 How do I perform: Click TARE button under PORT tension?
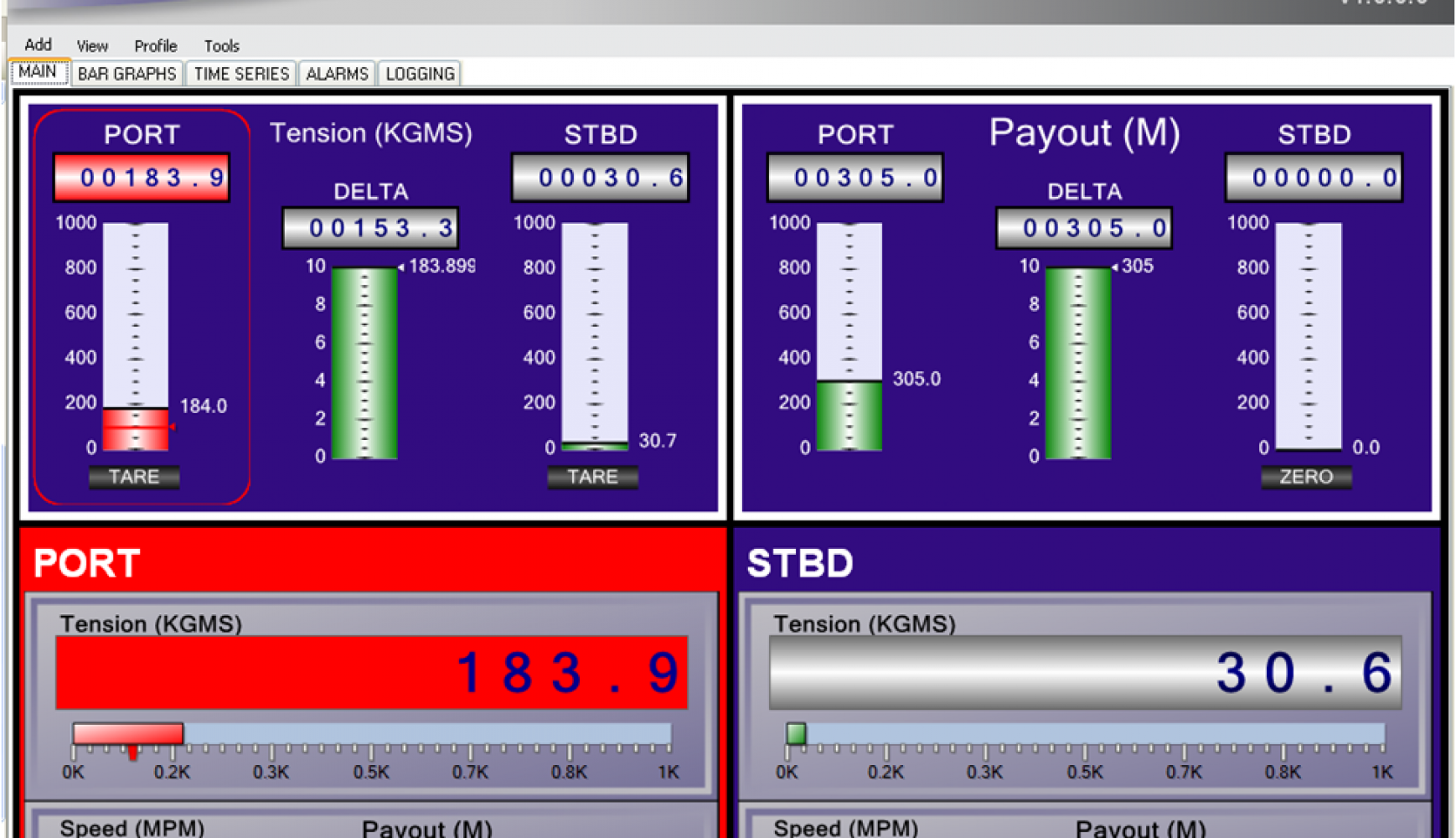(x=134, y=477)
